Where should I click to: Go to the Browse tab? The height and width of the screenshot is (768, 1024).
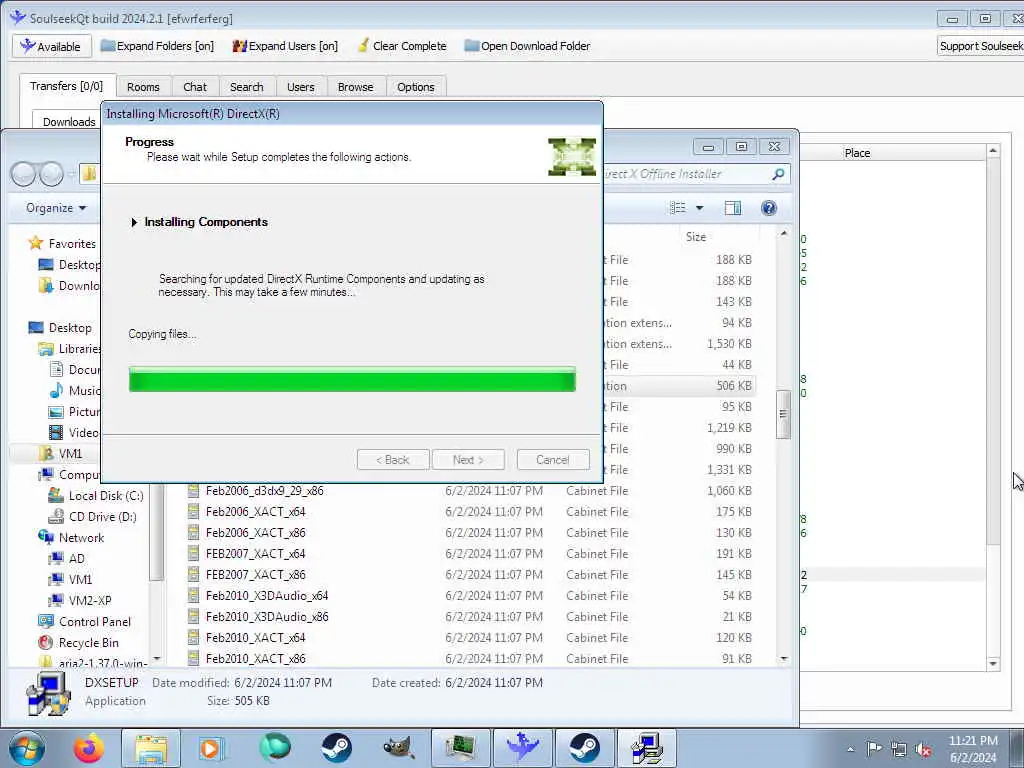[355, 87]
